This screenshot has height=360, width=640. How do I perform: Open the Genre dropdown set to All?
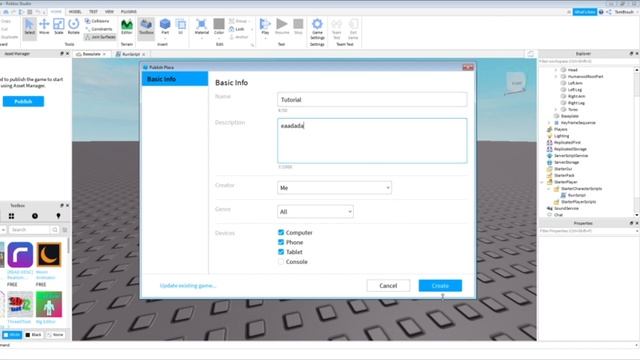pos(315,211)
